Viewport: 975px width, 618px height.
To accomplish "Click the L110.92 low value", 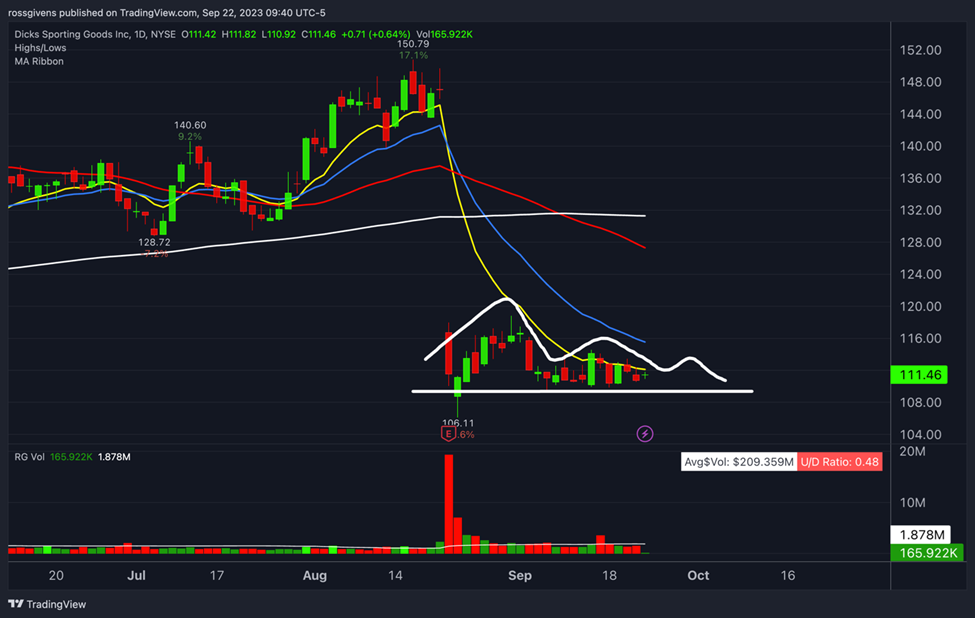I will tap(279, 34).
